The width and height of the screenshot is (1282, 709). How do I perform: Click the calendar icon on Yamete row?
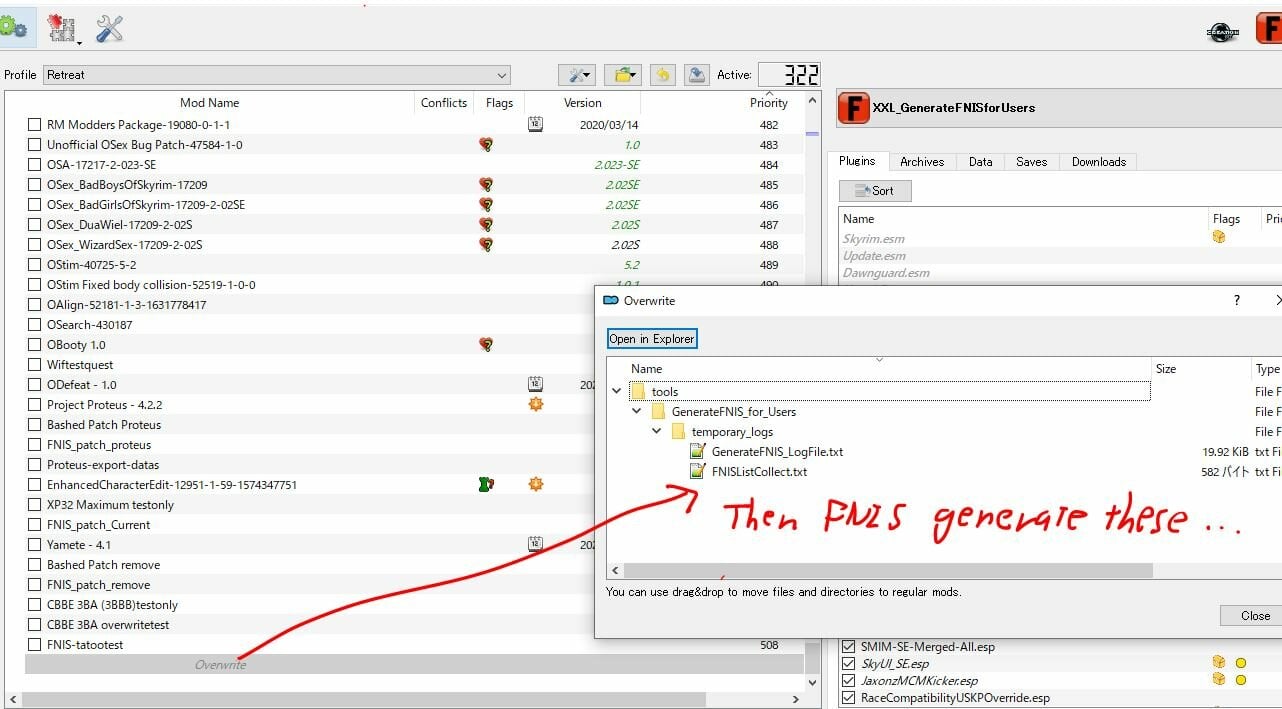coord(536,545)
